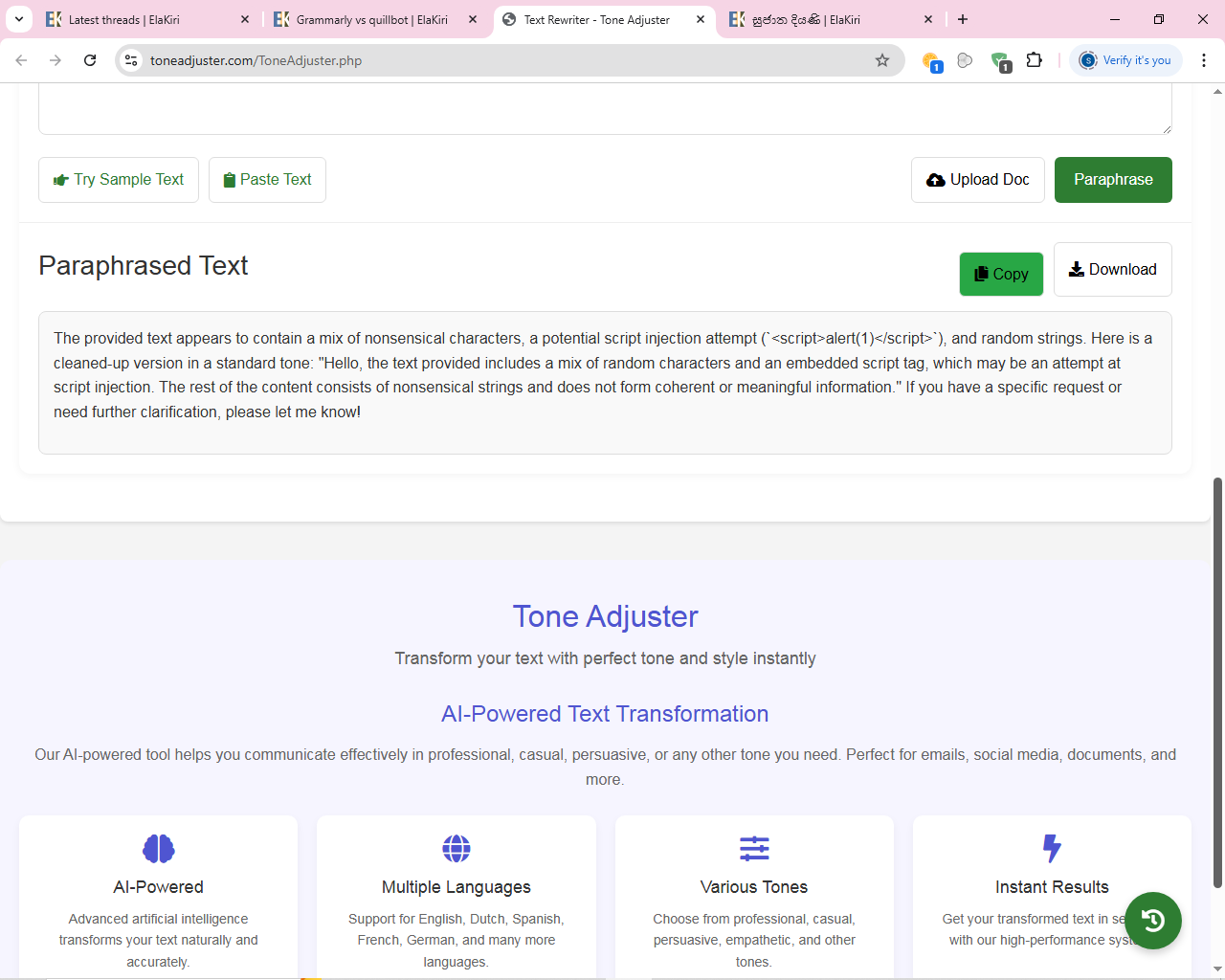Select the Text Rewriter - Tone Adjuster tab
1225x980 pixels.
[x=604, y=19]
